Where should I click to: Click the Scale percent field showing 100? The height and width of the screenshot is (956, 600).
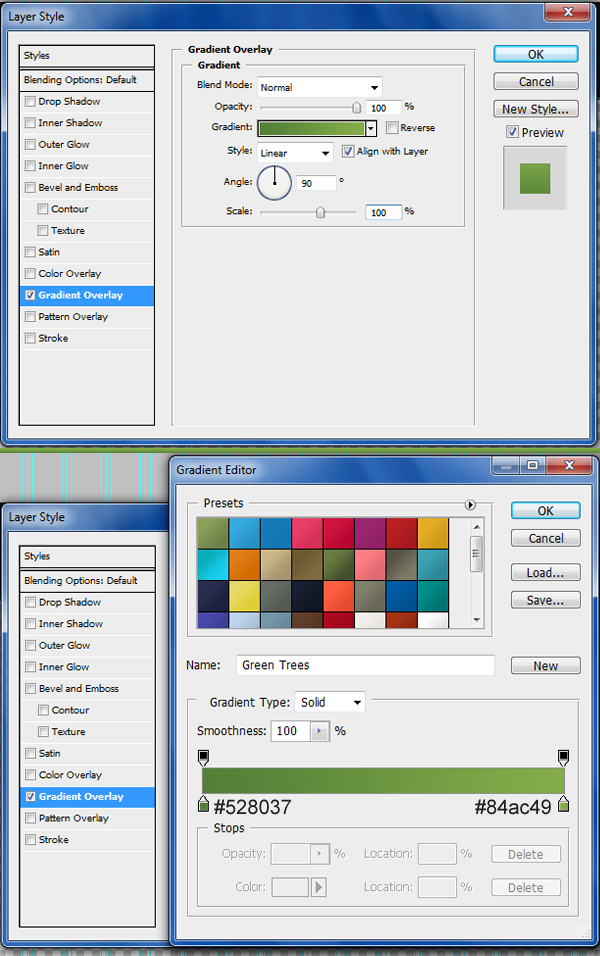(384, 212)
